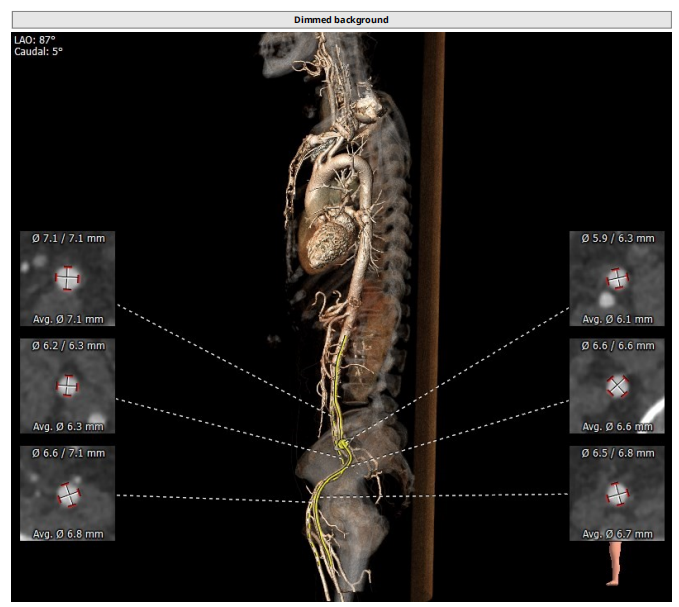Select diagonal crosshair in Avg. Ø 6.6 mm view
This screenshot has width=679, height=607.
pyautogui.click(x=618, y=386)
